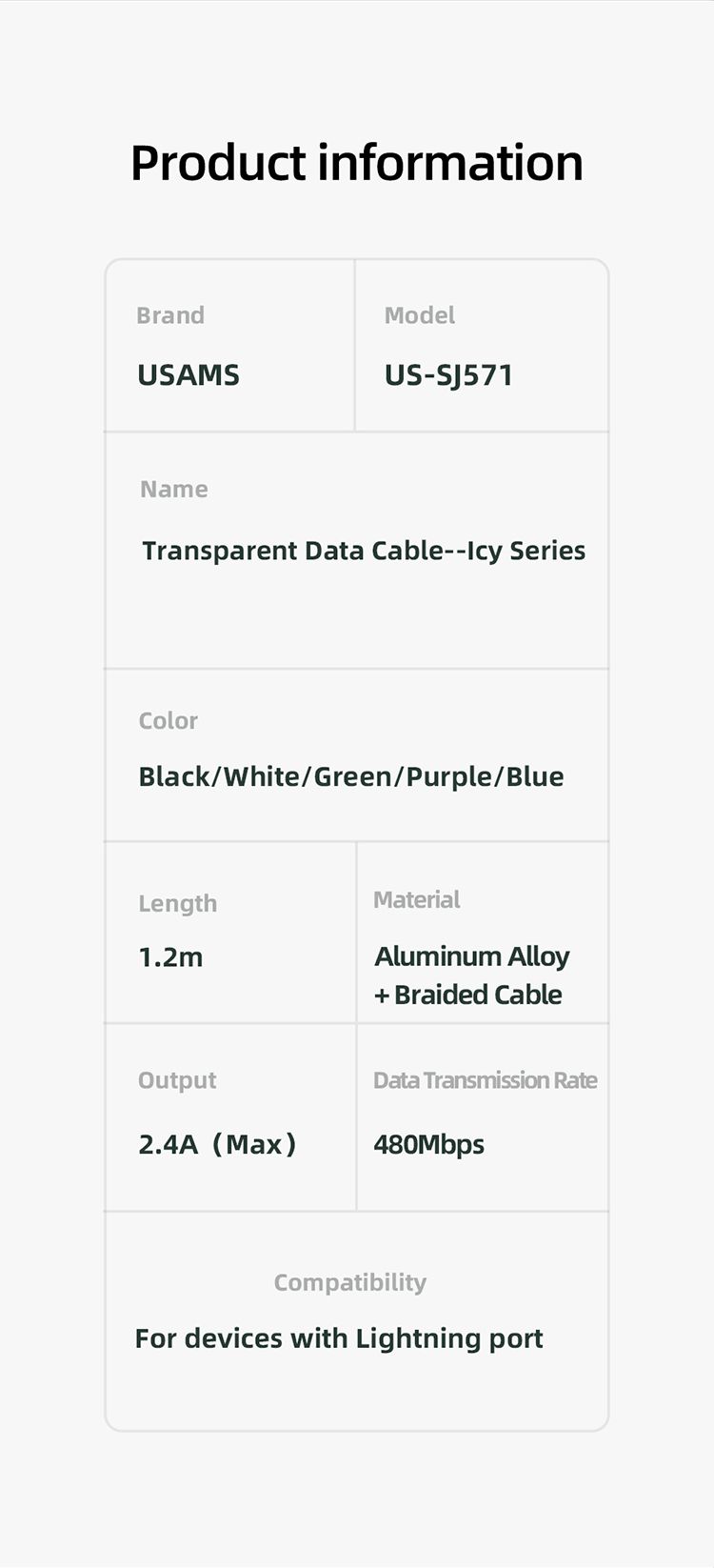The height and width of the screenshot is (1568, 714).
Task: Click the + Braided Cable text
Action: [468, 995]
